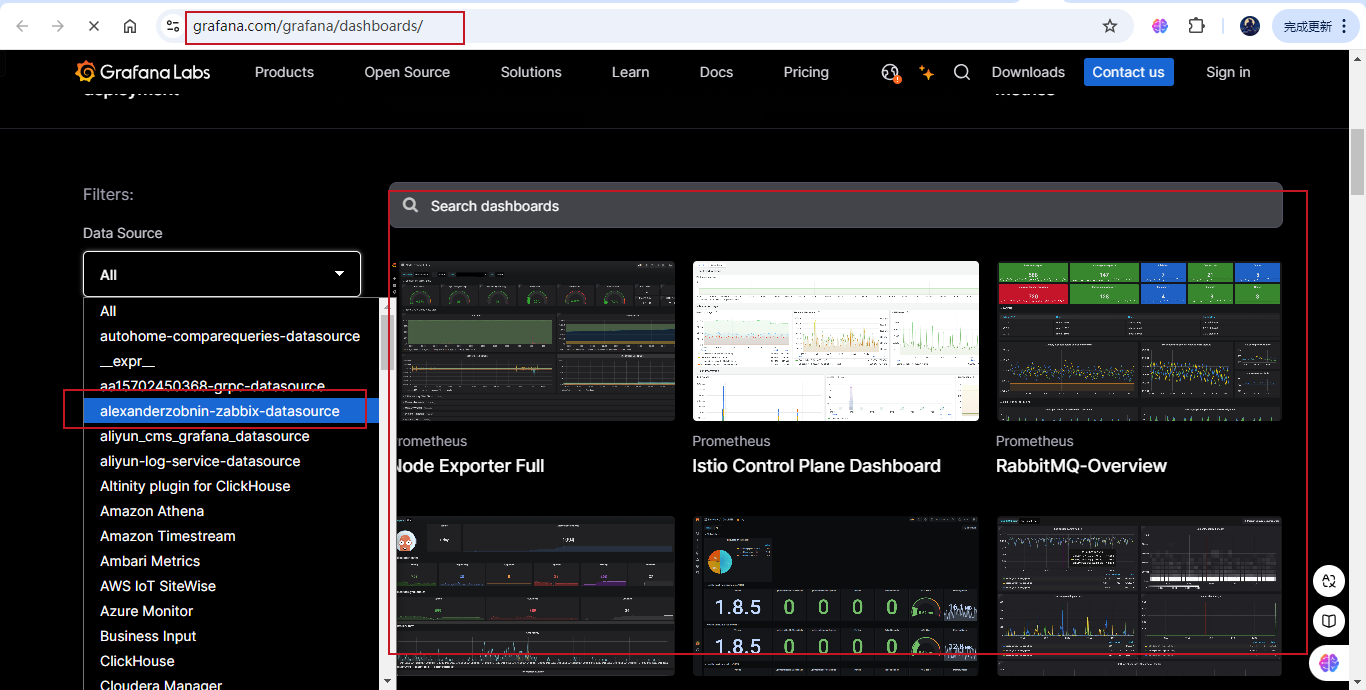The image size is (1366, 690).
Task: Open the Downloads link
Action: pyautogui.click(x=1028, y=72)
